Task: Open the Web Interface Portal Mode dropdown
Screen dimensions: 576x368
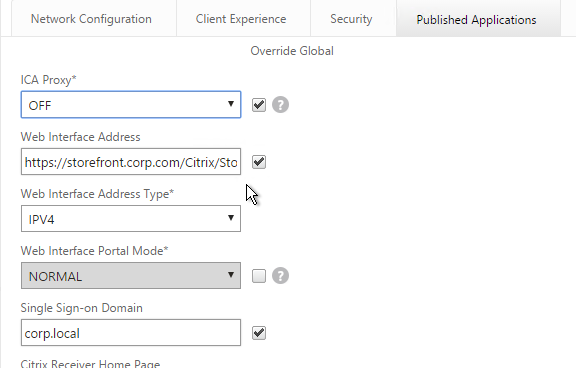Action: [x=131, y=275]
